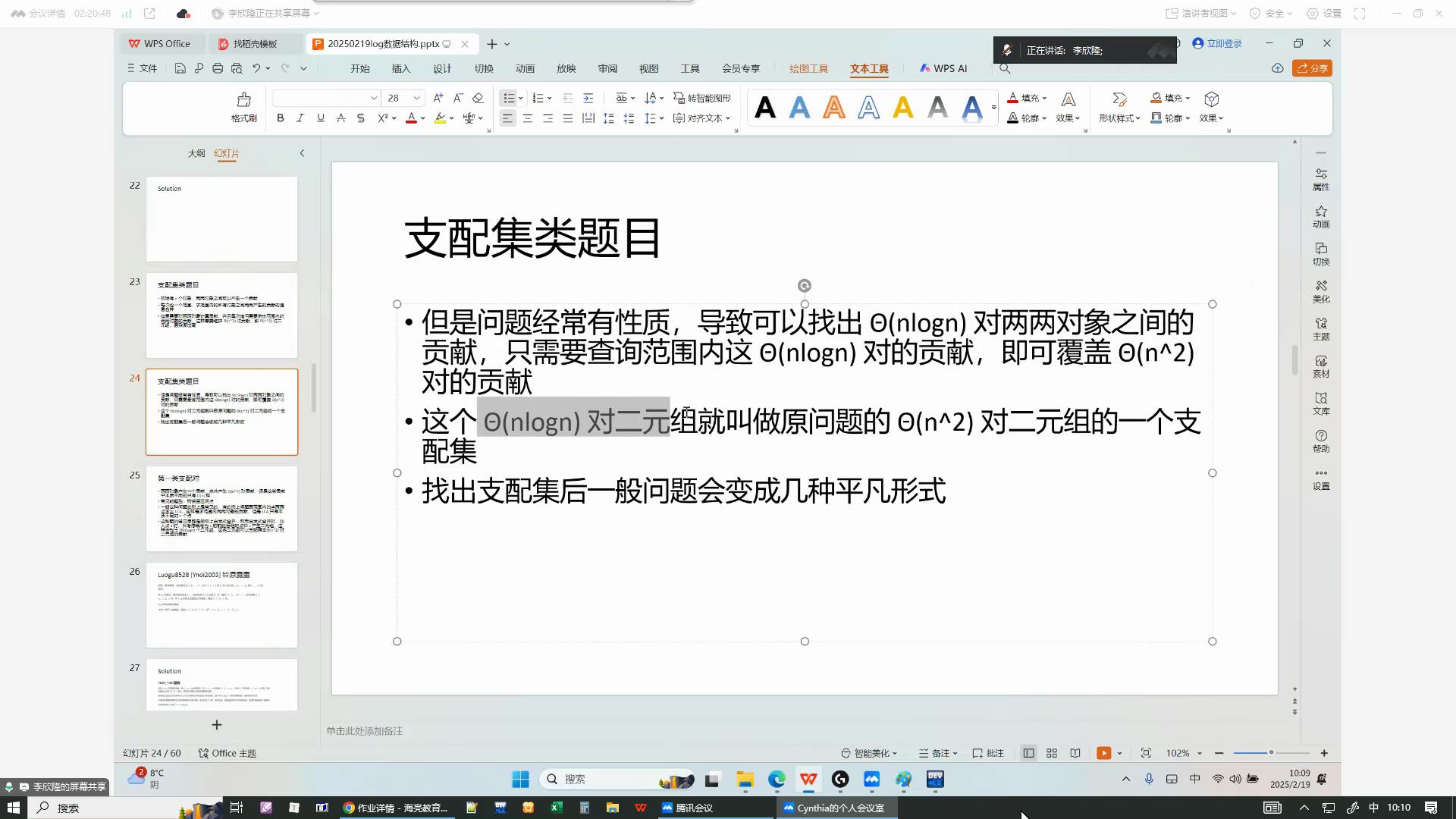This screenshot has width=1456, height=819.
Task: Open the Insert ribbon tab
Action: point(401,68)
